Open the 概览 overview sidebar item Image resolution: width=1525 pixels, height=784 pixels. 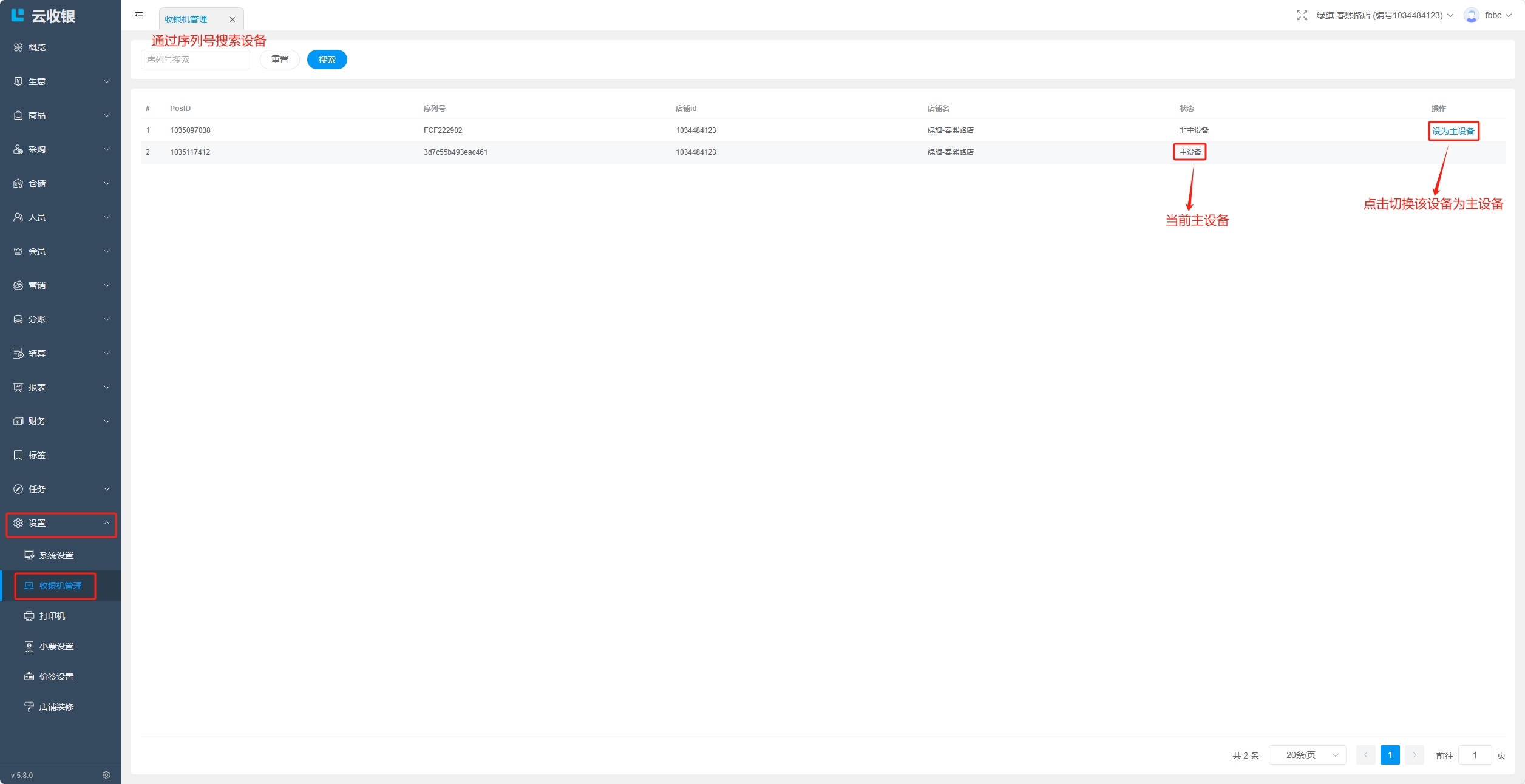[x=36, y=47]
